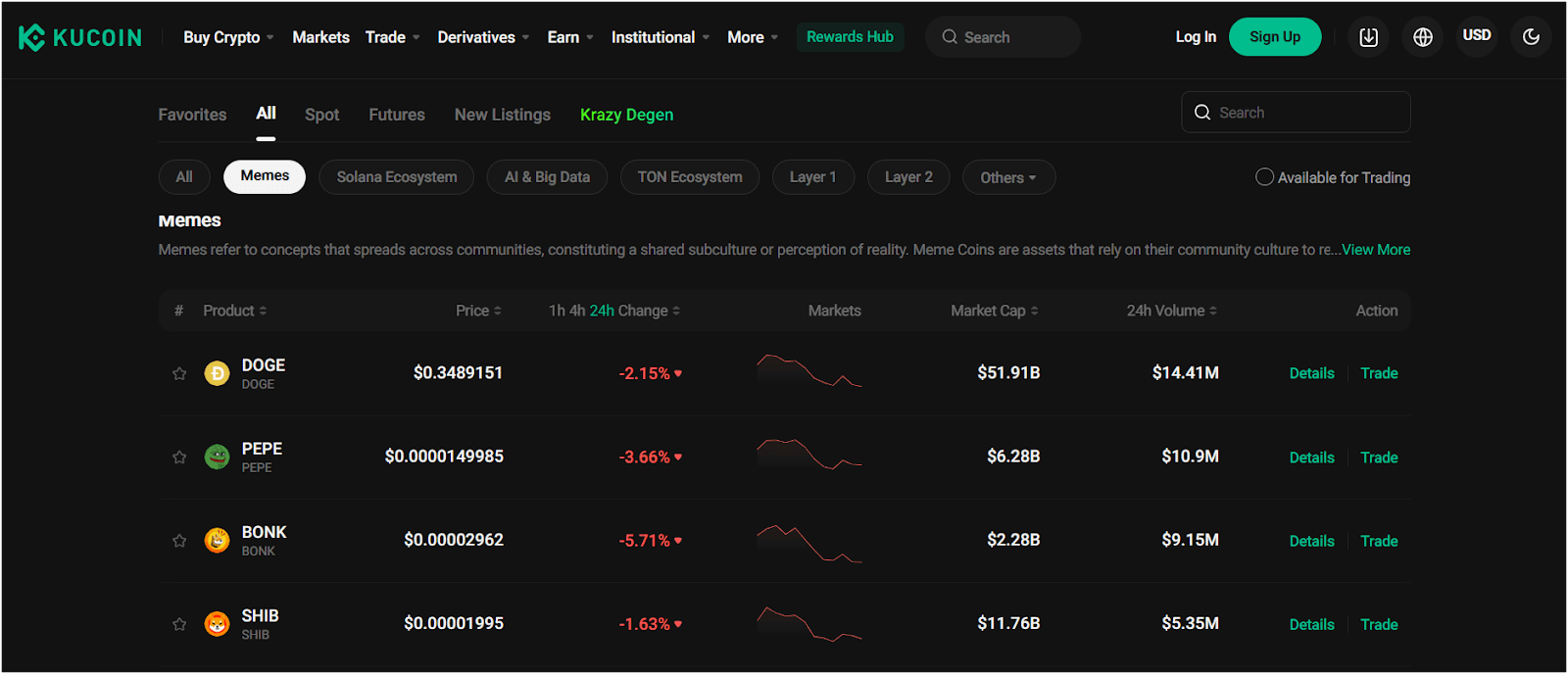Open View More link in Memes description
1568x674 pixels.
[x=1376, y=250]
